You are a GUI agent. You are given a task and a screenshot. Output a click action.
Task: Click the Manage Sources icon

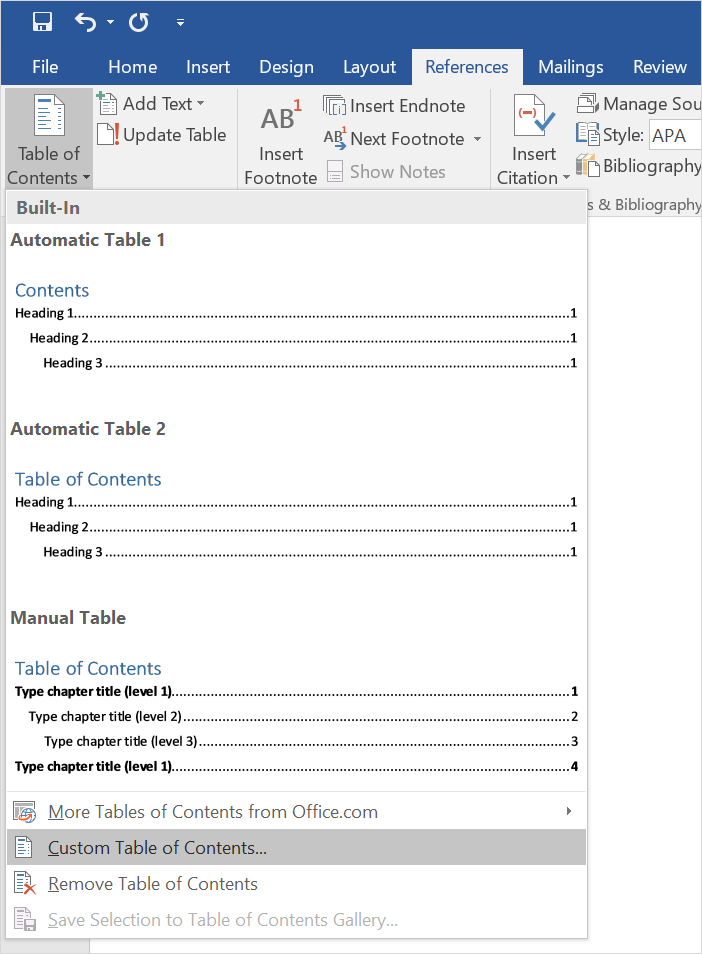[588, 104]
